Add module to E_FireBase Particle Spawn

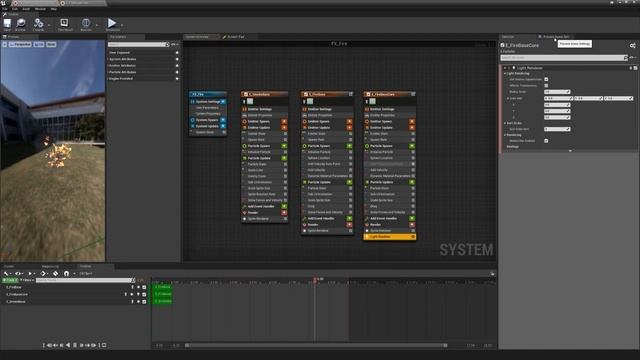coord(349,146)
